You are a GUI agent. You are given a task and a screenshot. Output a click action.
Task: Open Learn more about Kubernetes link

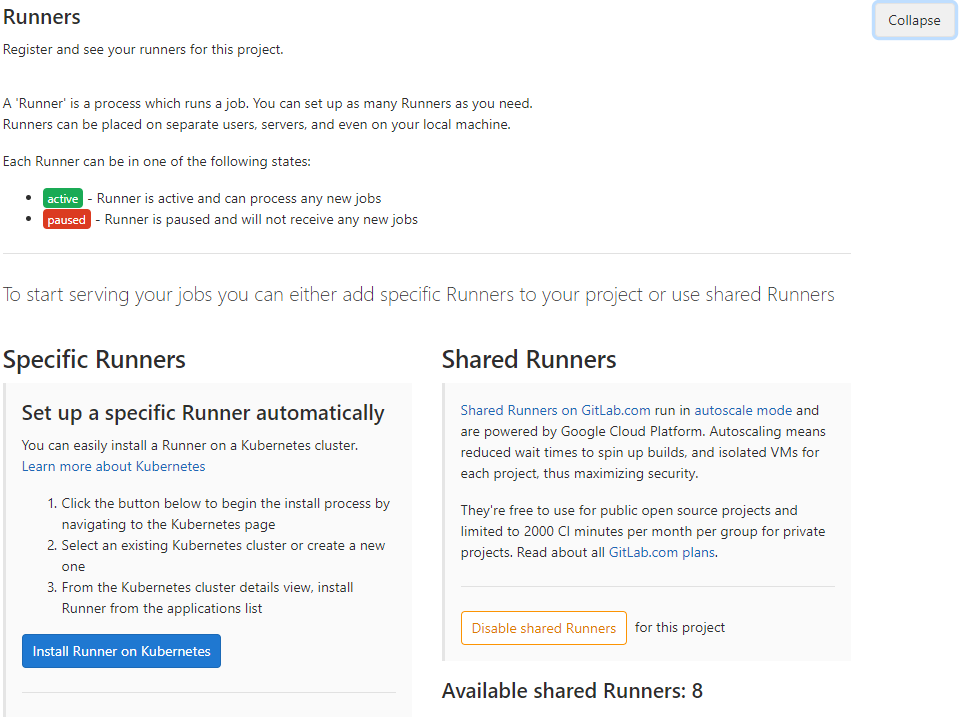click(x=113, y=466)
